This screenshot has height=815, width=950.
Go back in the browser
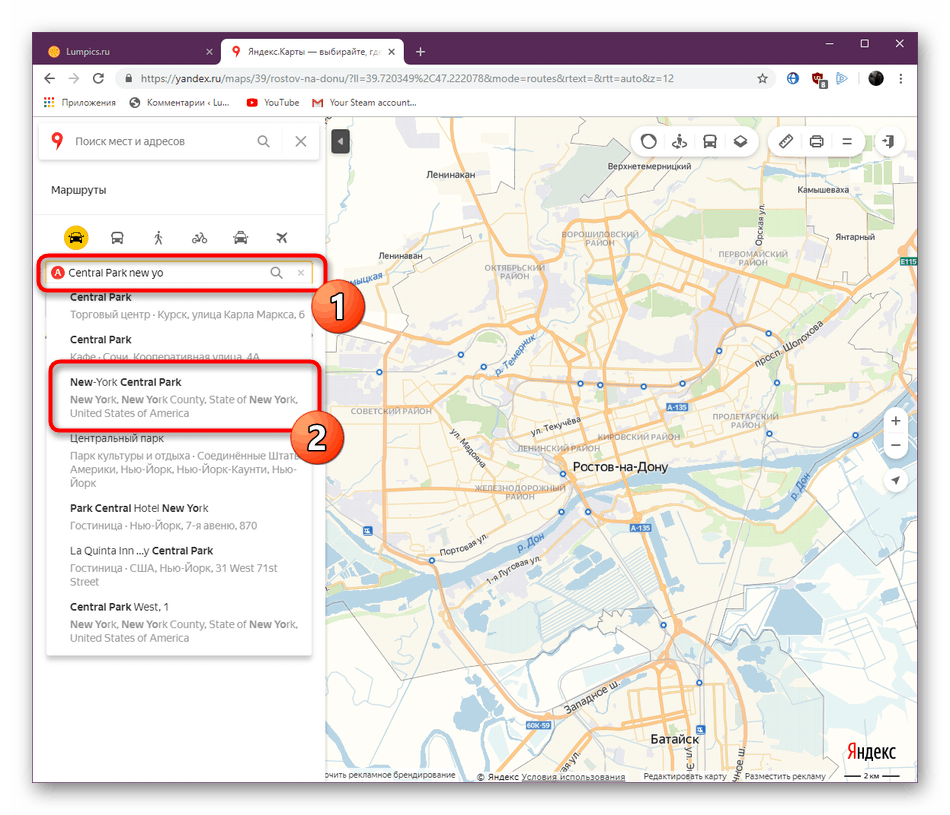pyautogui.click(x=50, y=78)
